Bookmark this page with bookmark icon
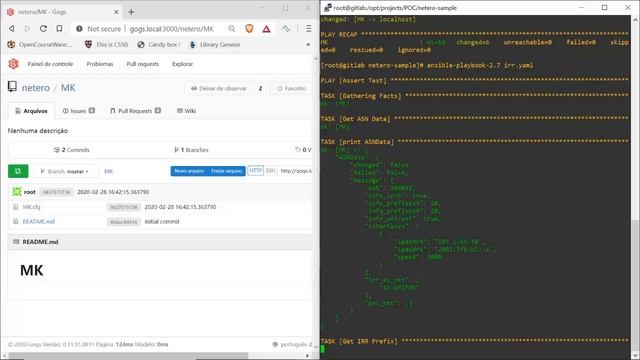Viewport: 640px width, 360px height. coord(59,29)
